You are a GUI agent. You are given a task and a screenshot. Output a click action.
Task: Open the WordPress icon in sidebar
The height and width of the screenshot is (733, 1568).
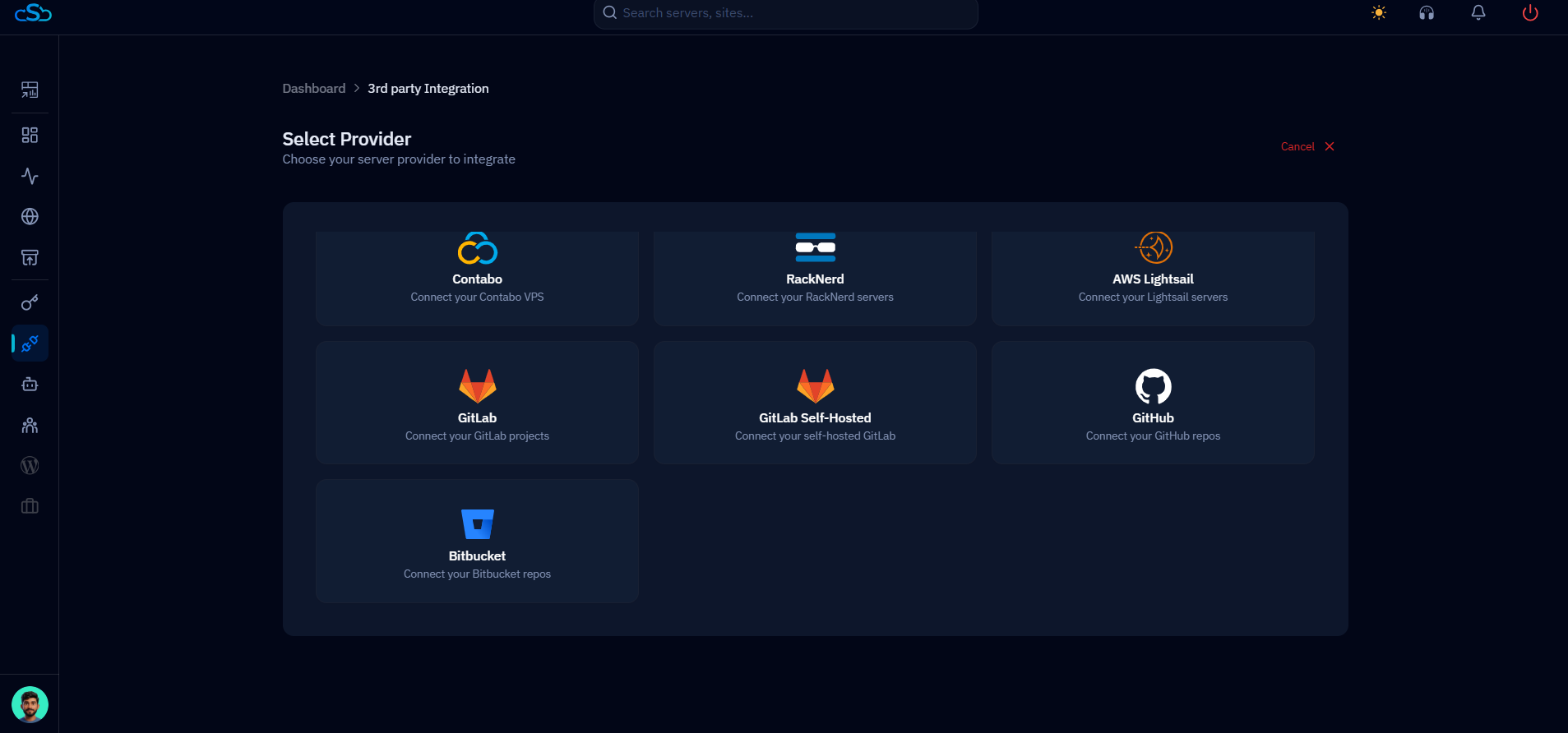[x=30, y=466]
